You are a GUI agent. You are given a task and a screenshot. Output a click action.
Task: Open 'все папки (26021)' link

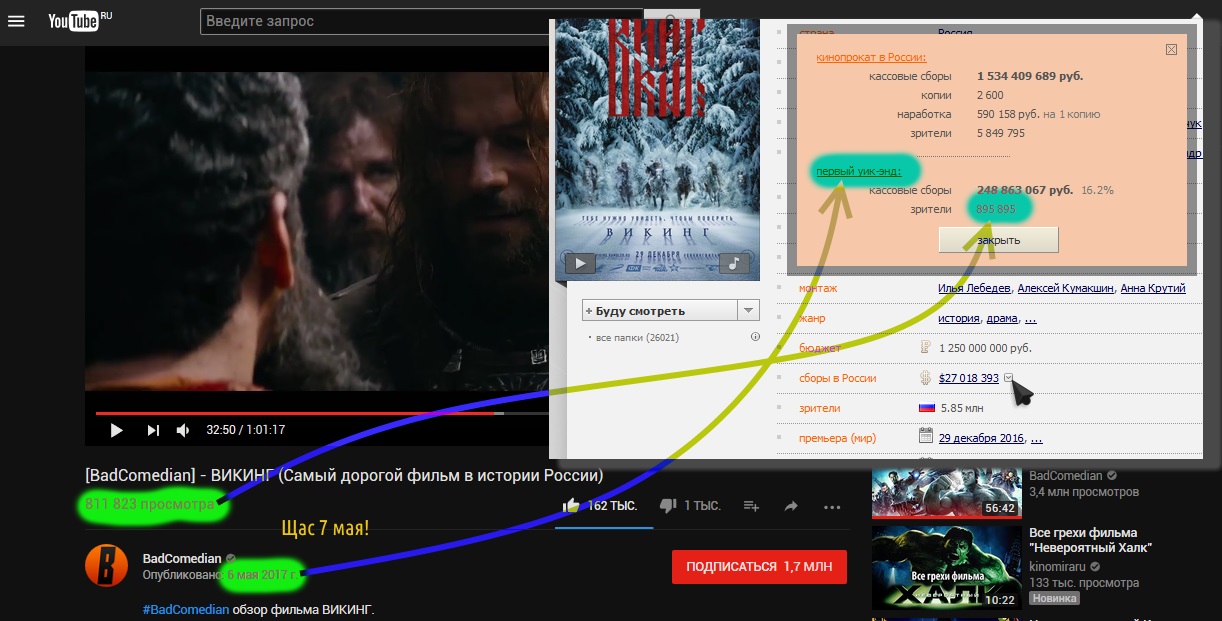tap(636, 338)
